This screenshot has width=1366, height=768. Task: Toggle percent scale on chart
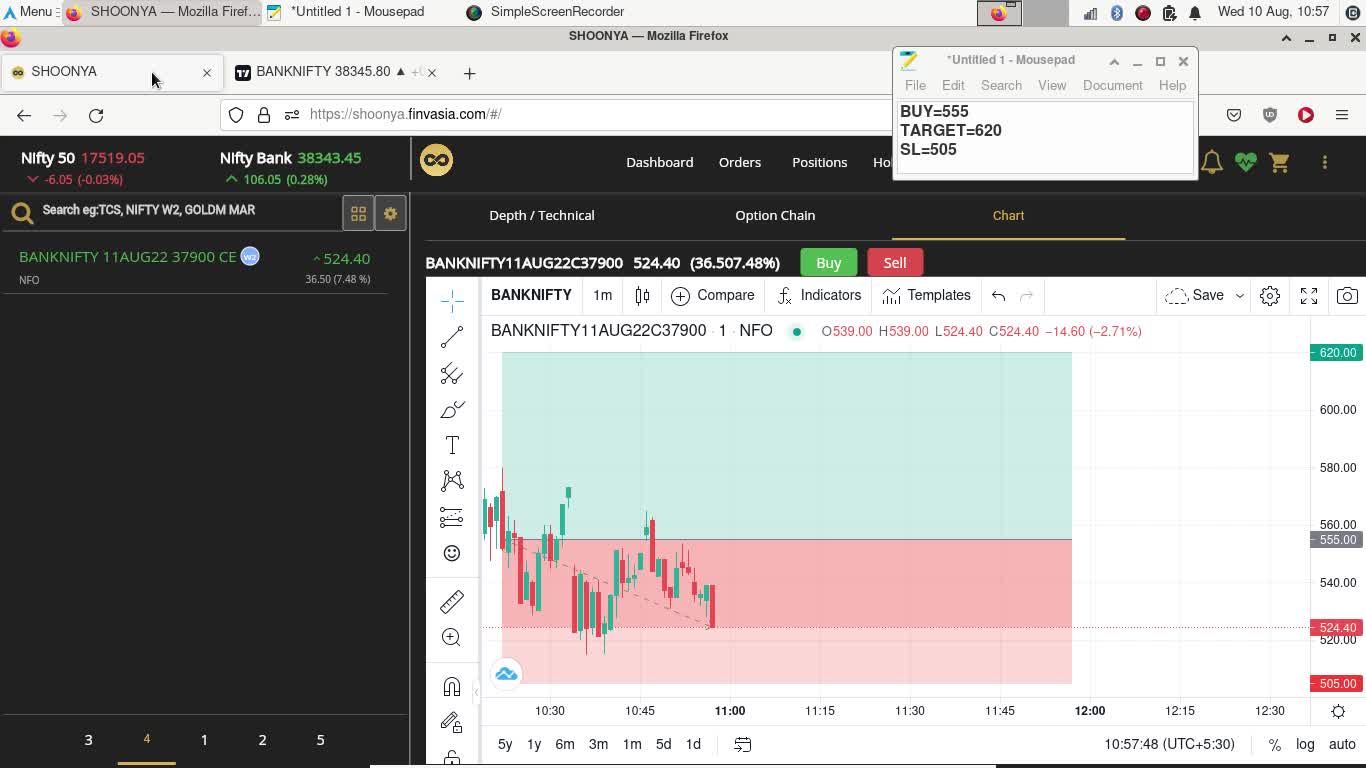coord(1274,744)
